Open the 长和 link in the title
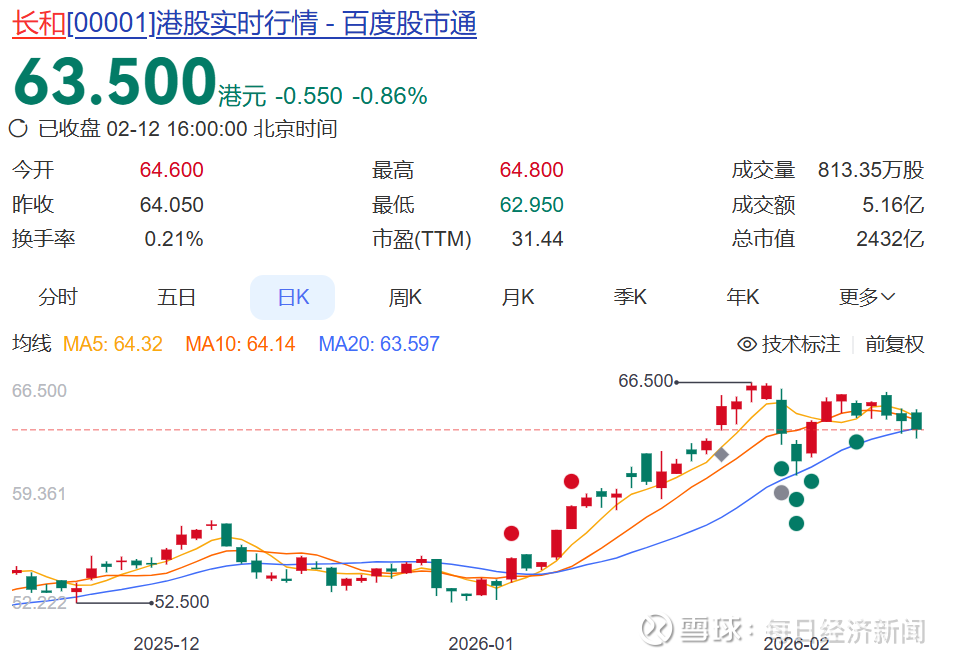The height and width of the screenshot is (660, 954). [39, 24]
